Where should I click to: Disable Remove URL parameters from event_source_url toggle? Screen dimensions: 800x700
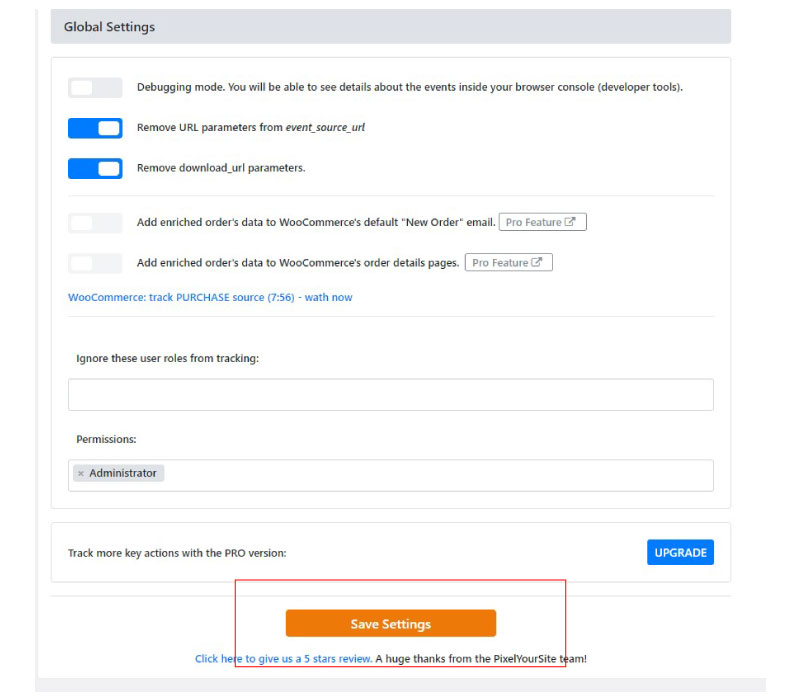(x=95, y=128)
